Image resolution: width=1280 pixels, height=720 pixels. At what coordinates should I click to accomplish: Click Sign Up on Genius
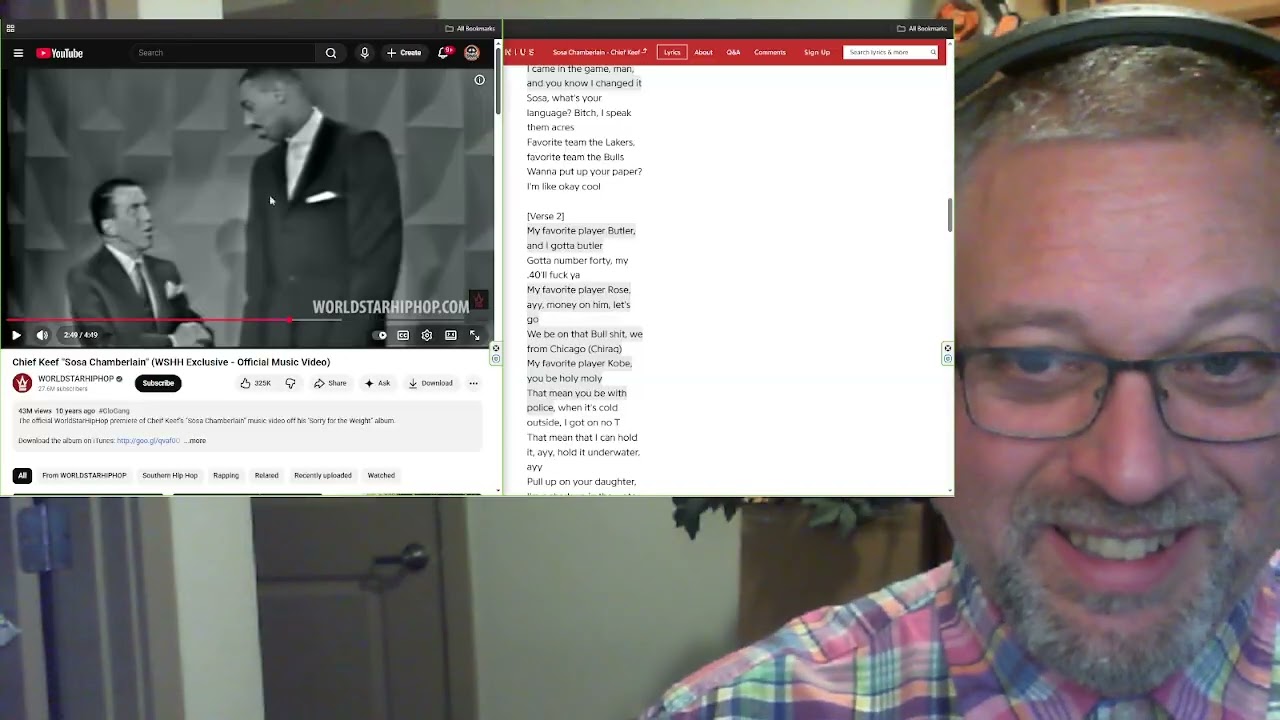pos(817,52)
